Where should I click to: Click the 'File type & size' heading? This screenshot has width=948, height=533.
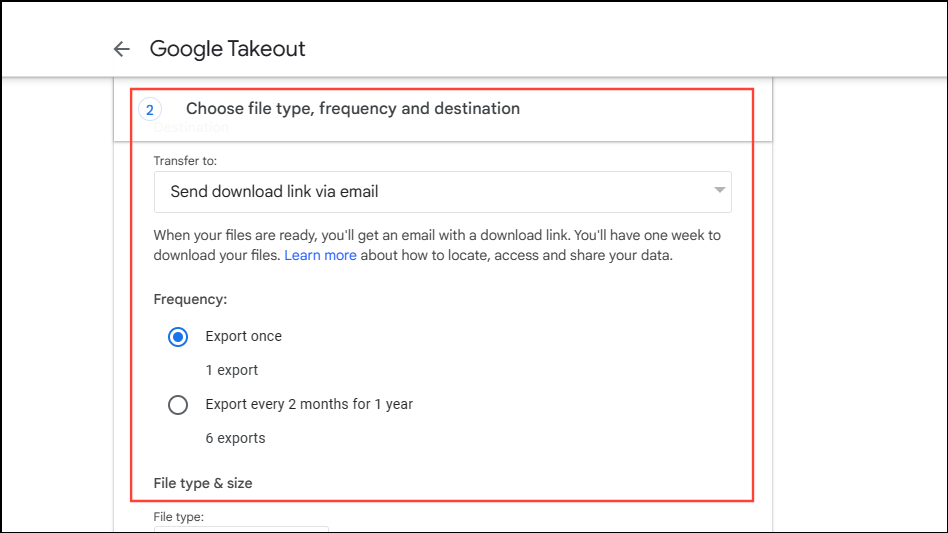[x=203, y=483]
